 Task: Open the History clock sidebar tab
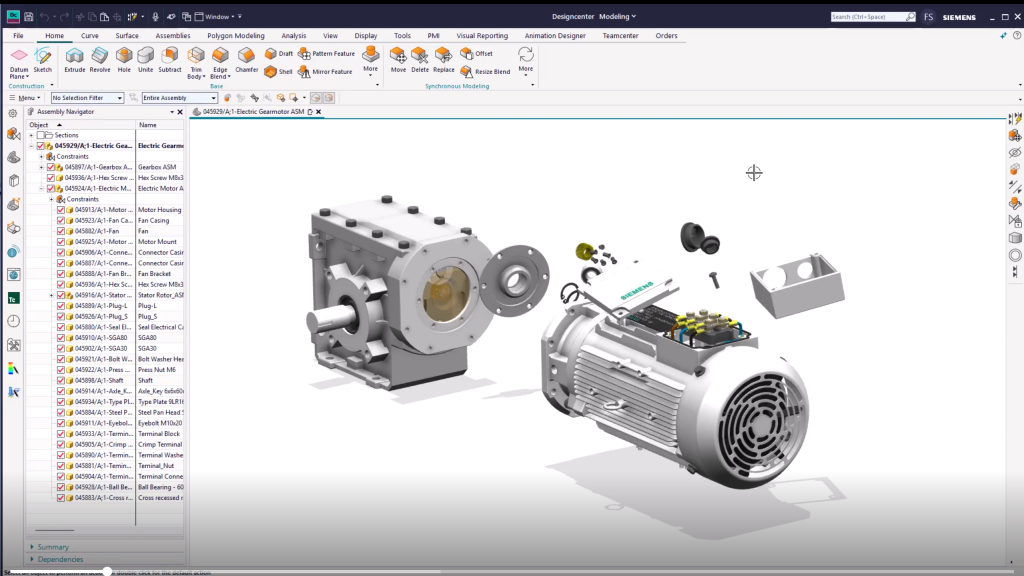click(13, 321)
